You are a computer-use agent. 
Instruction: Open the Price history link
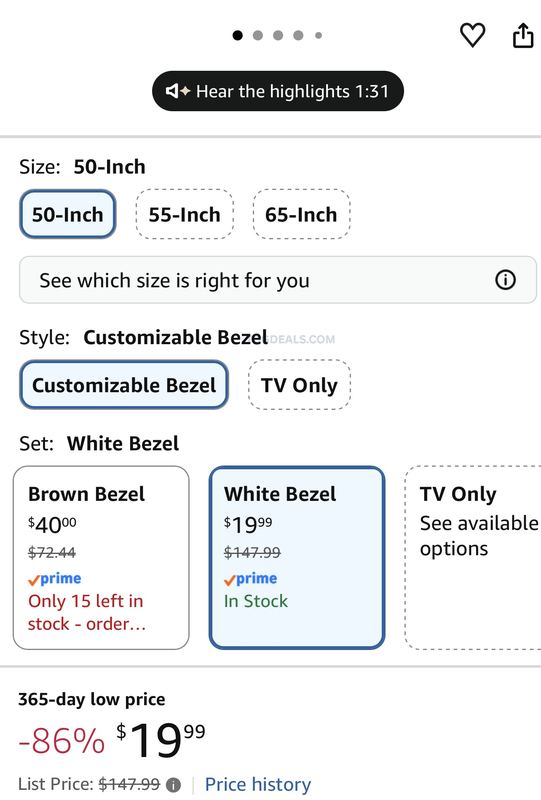click(x=258, y=784)
